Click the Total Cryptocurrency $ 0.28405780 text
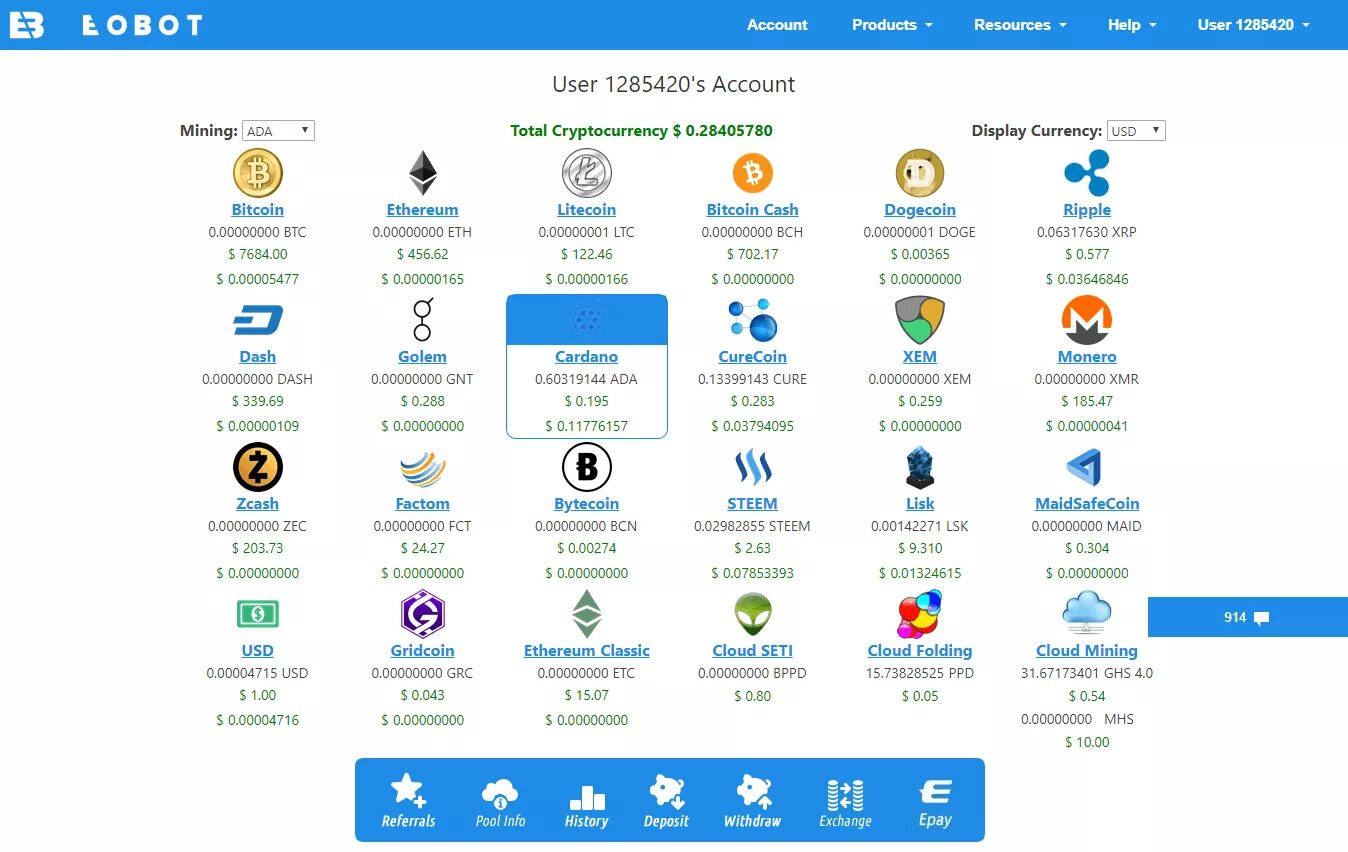The image size is (1348, 852). click(x=641, y=131)
